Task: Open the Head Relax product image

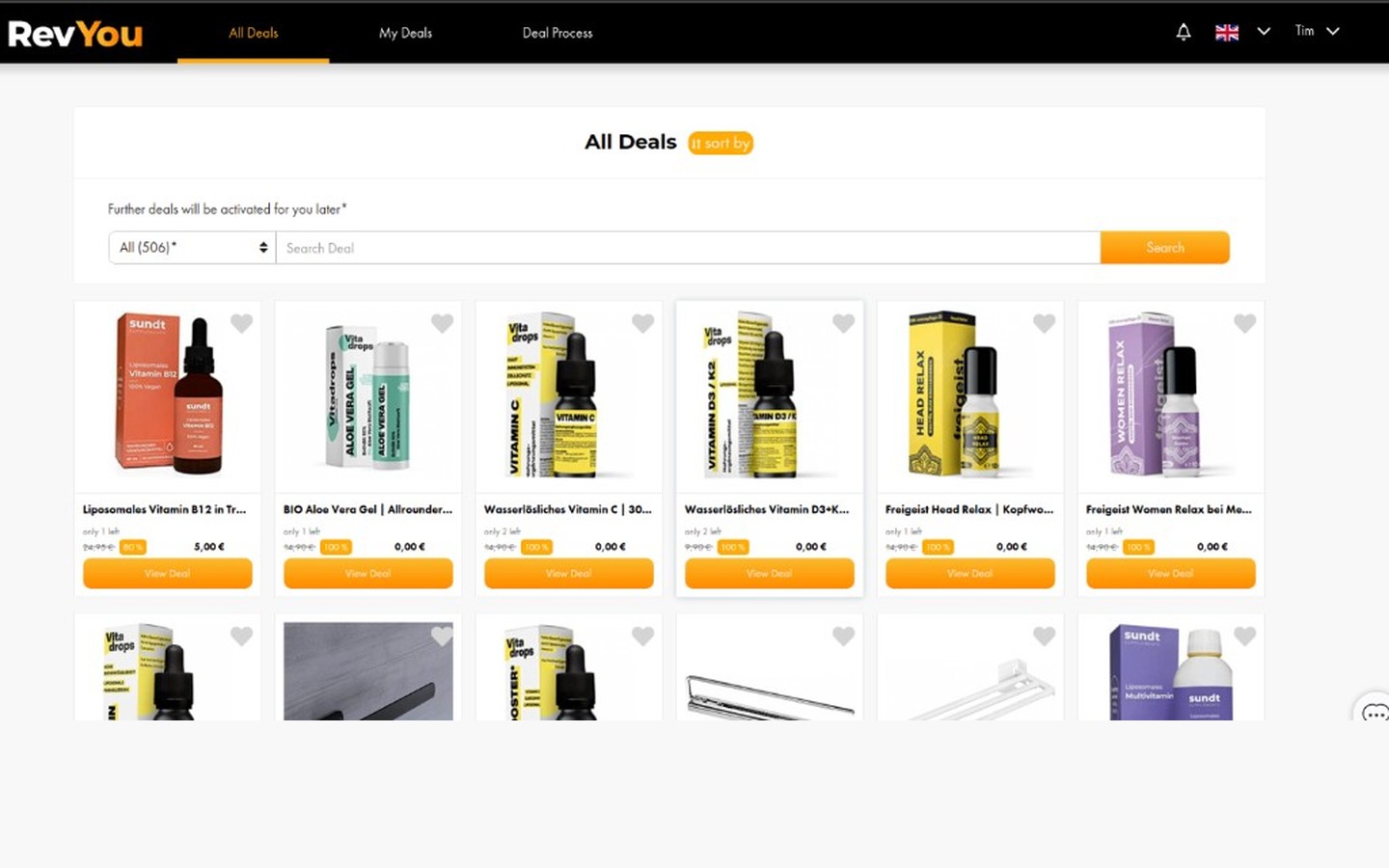Action: 968,393
